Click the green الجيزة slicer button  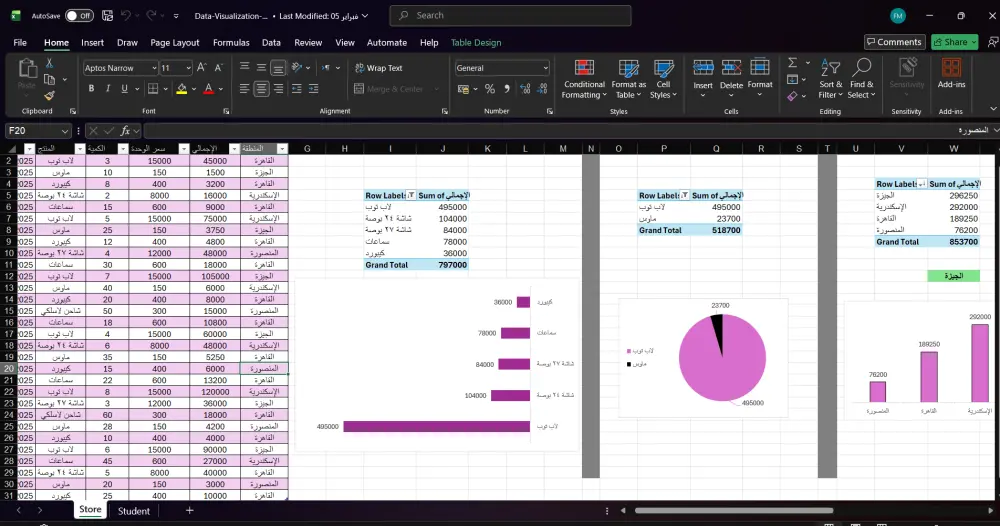(x=953, y=276)
